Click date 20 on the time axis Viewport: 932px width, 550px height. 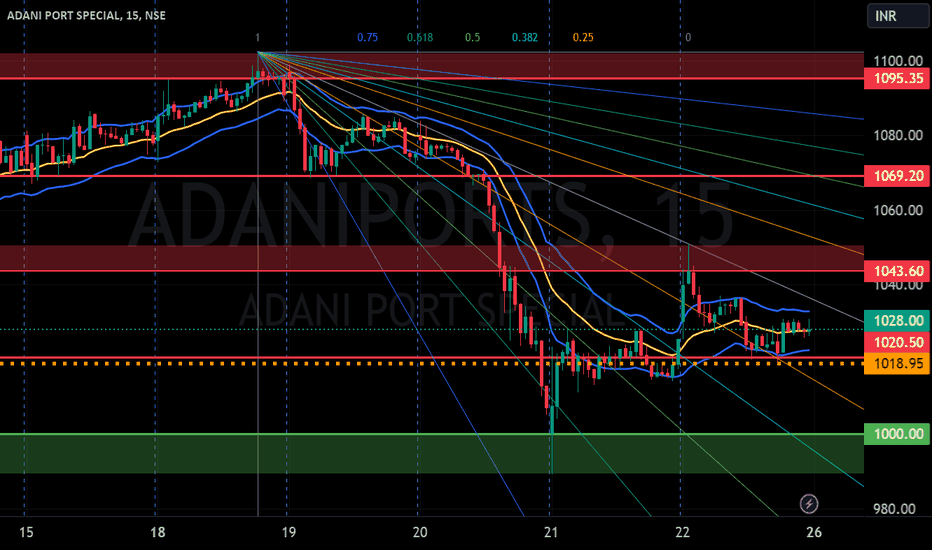[x=420, y=532]
